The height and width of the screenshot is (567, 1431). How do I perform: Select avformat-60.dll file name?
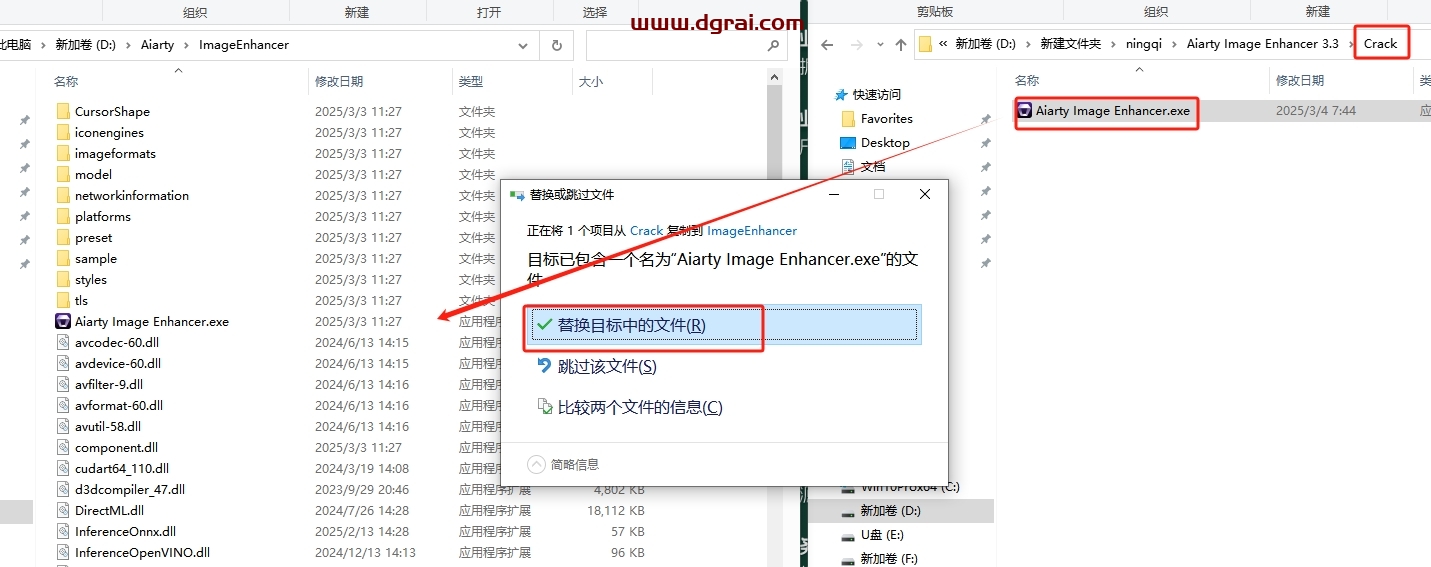119,406
